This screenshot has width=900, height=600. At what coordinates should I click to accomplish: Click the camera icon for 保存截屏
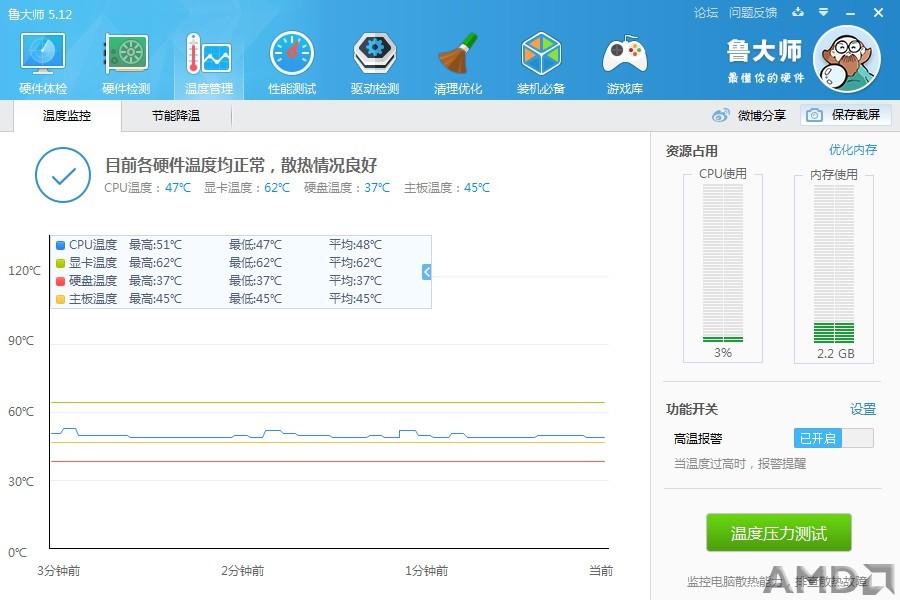[x=814, y=115]
